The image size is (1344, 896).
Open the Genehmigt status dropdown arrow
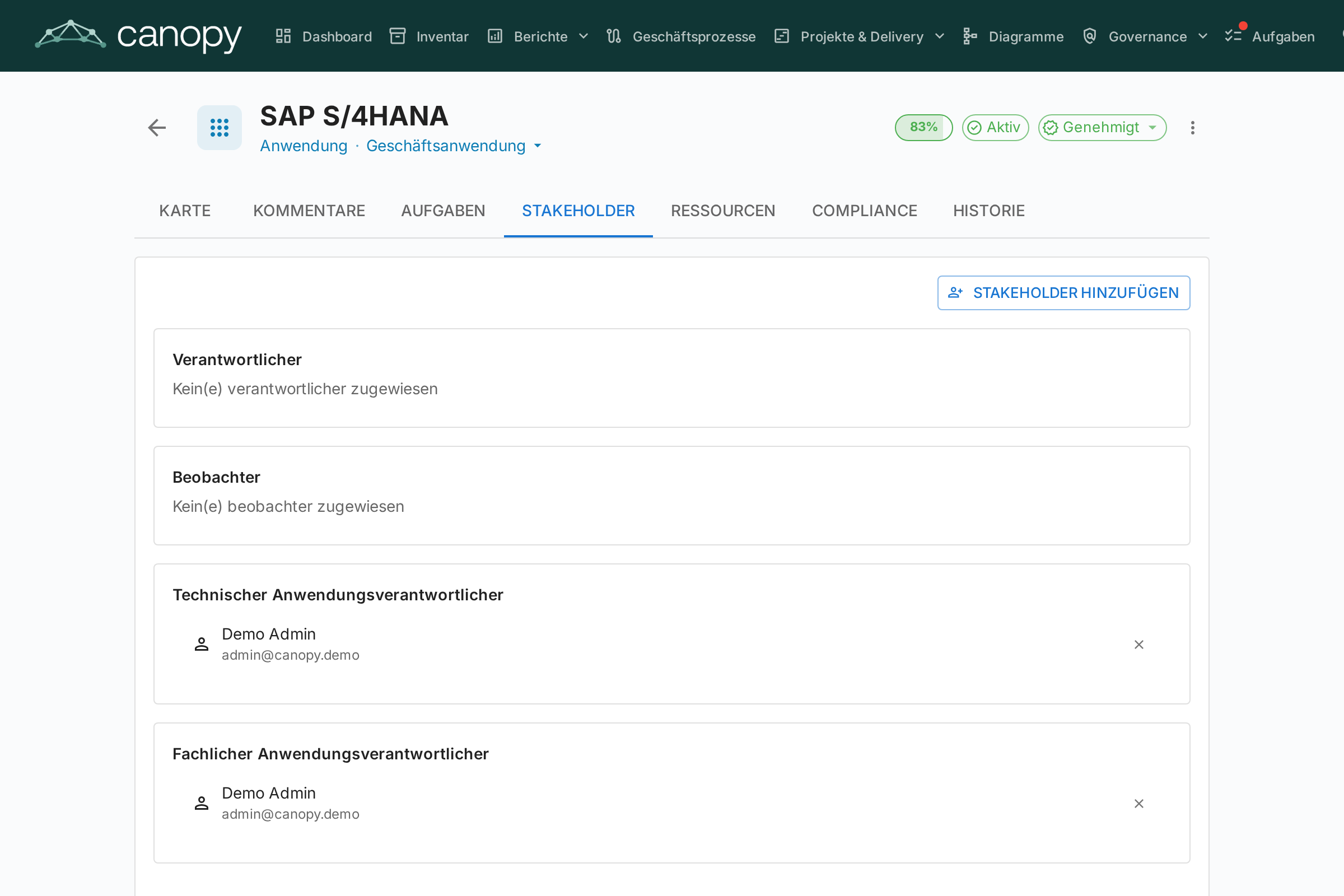coord(1152,128)
